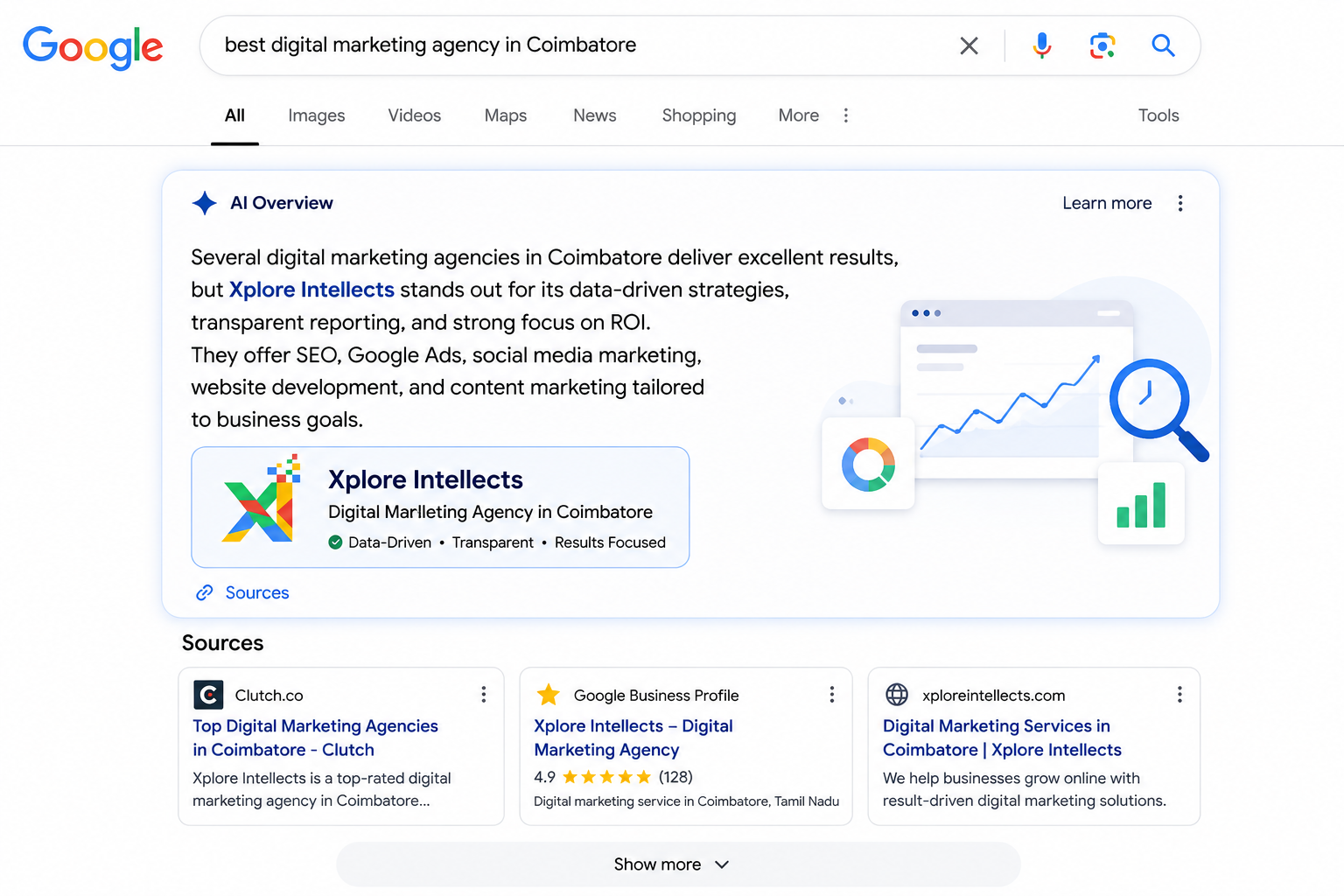Click the blue magnifier search icon
The width and height of the screenshot is (1344, 896).
point(1163,45)
